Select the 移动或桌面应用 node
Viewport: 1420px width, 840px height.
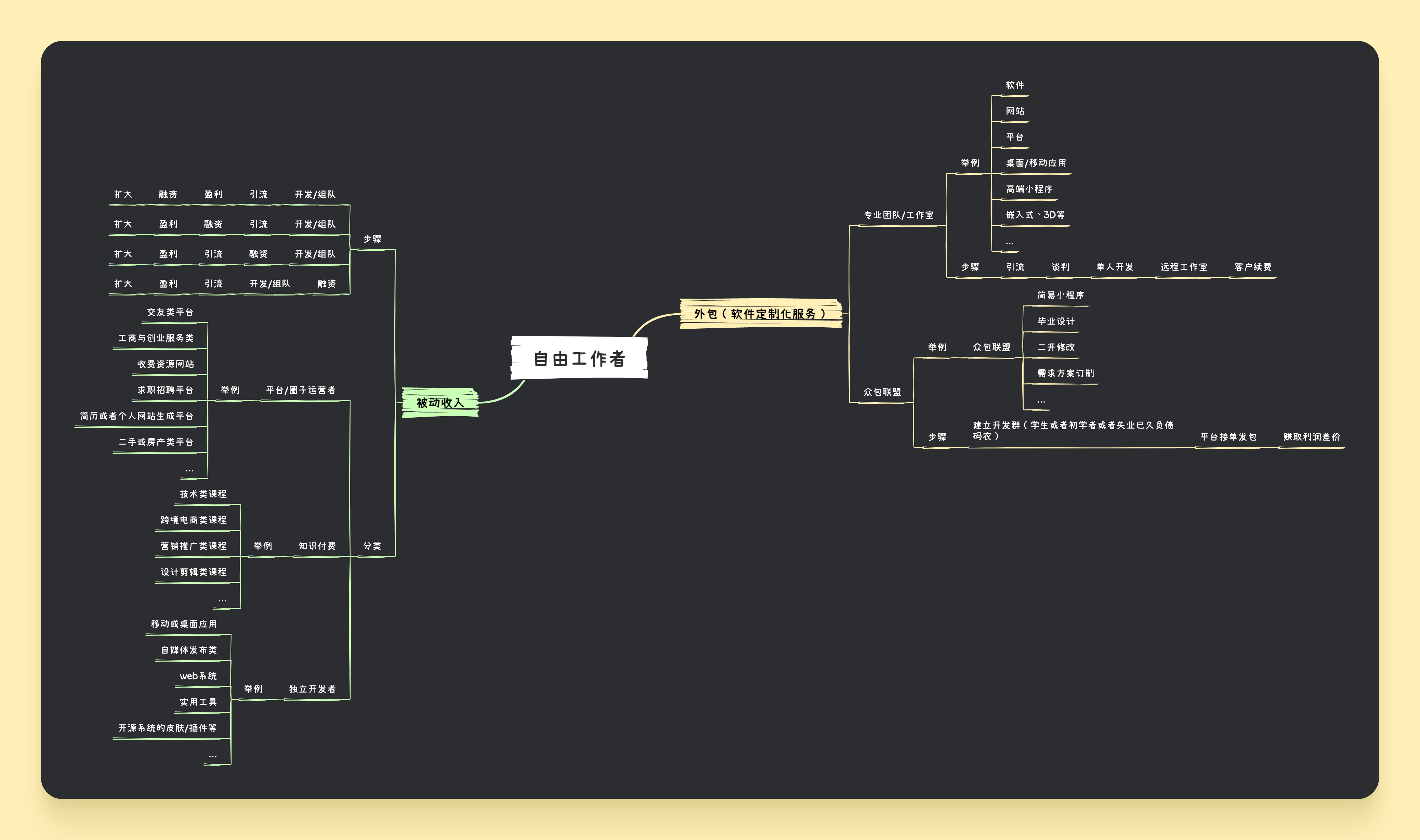coord(184,624)
